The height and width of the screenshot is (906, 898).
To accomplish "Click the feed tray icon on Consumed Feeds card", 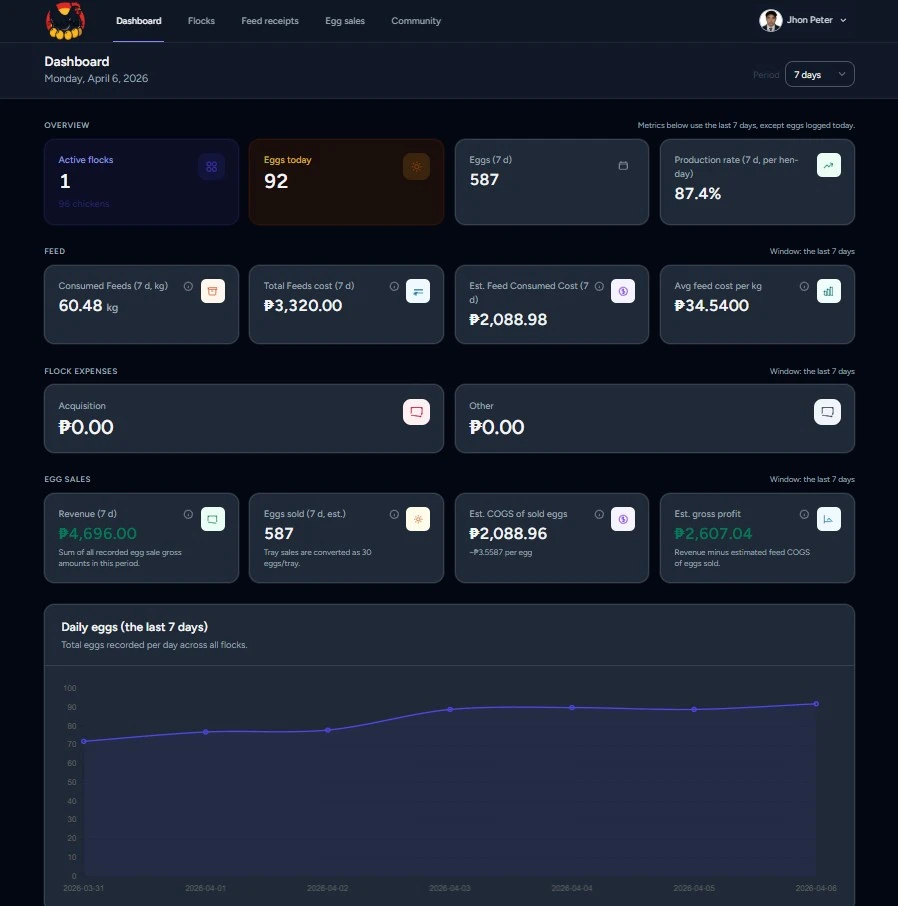I will click(211, 291).
